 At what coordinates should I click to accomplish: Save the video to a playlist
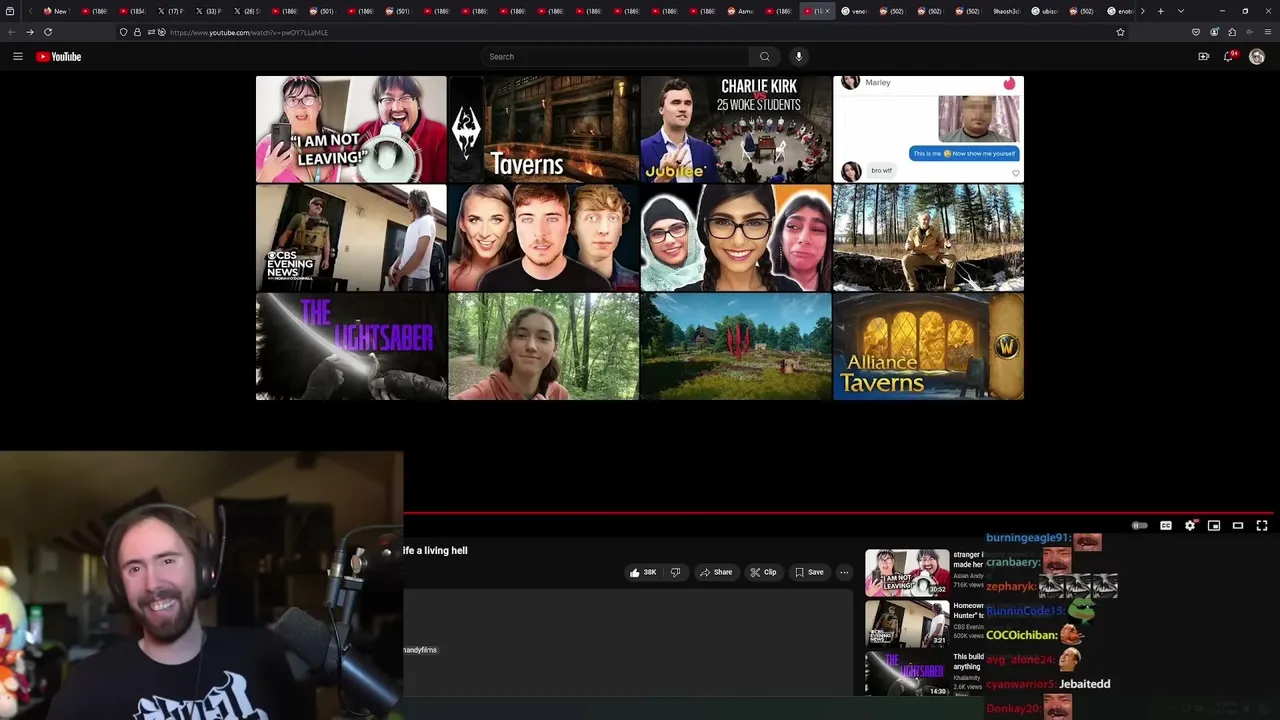[809, 572]
